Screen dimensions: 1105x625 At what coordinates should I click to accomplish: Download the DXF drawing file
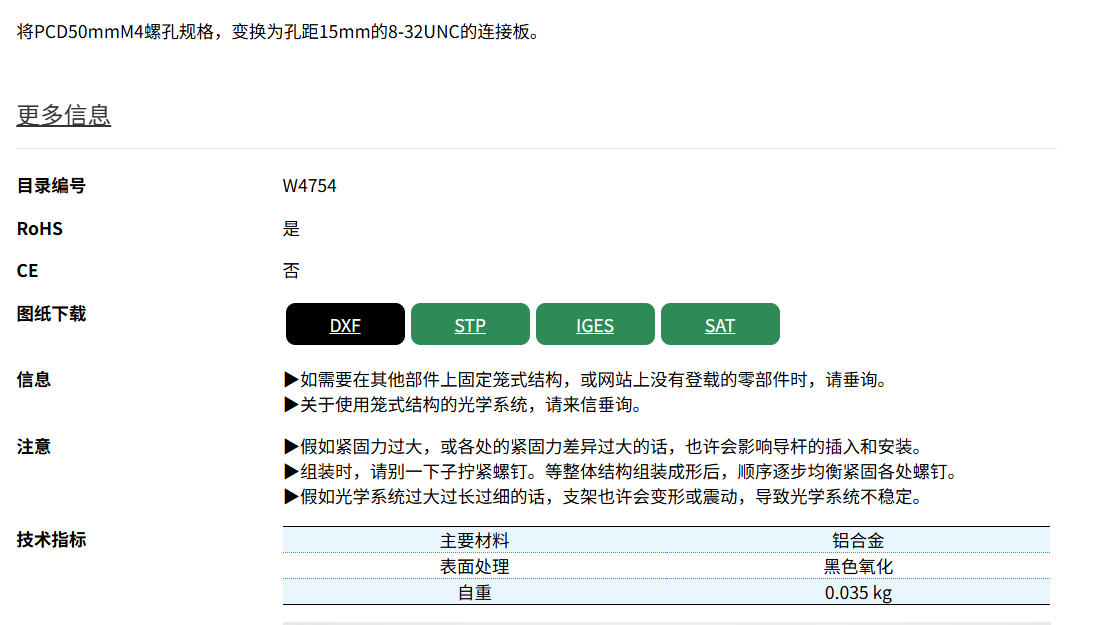[x=345, y=325]
